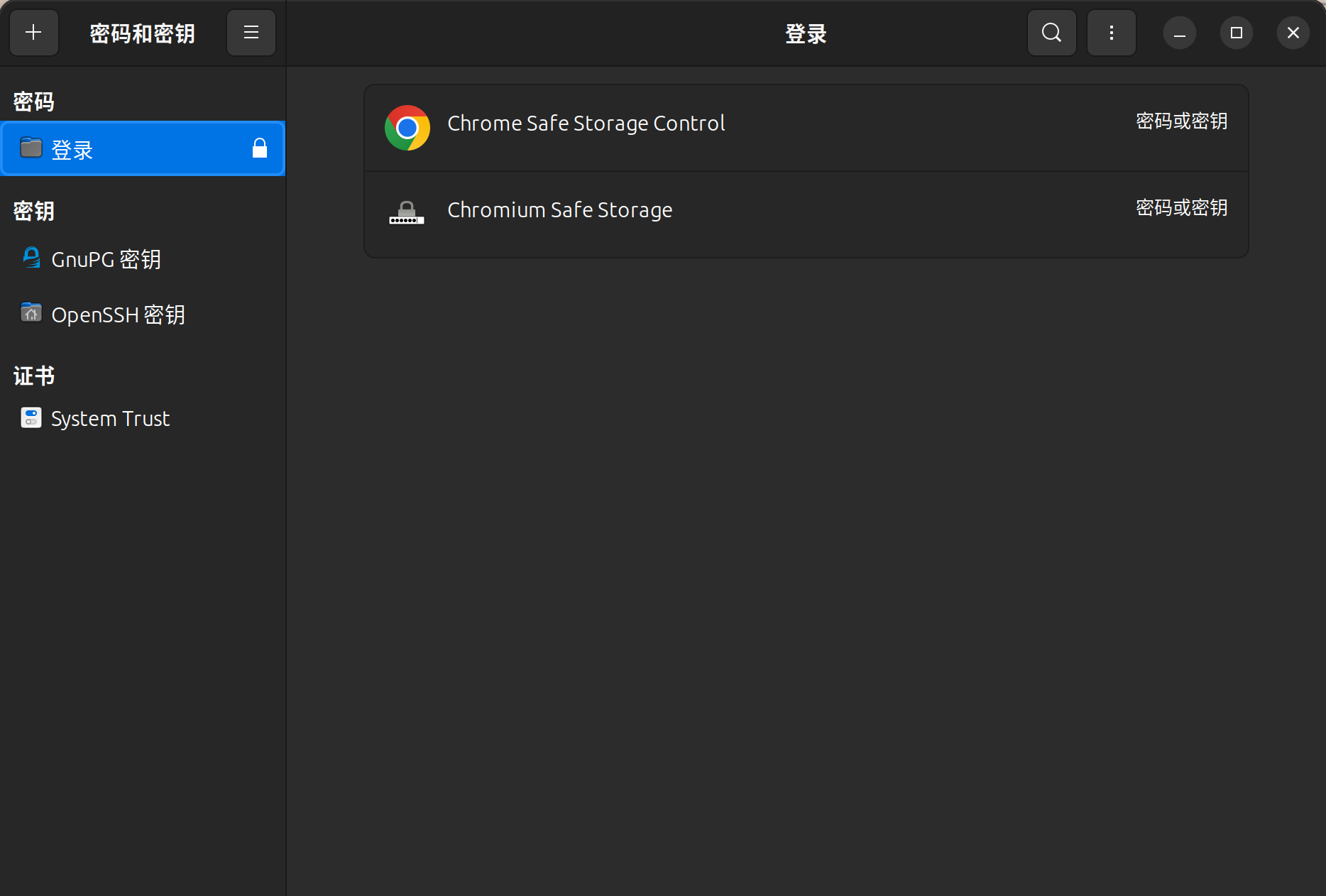The image size is (1326, 896).
Task: Open the hamburger menu in sidebar header
Action: [x=251, y=33]
